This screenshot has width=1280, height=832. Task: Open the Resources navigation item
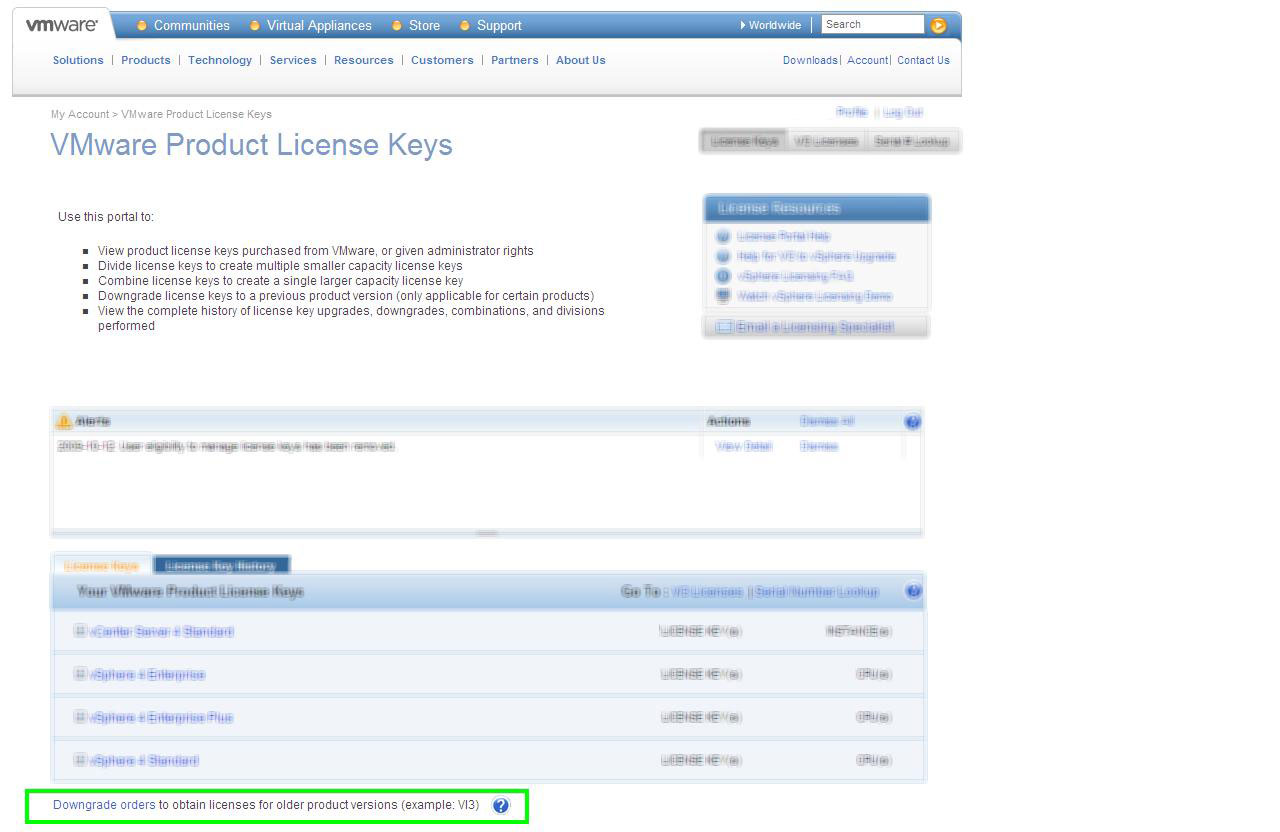coord(364,60)
